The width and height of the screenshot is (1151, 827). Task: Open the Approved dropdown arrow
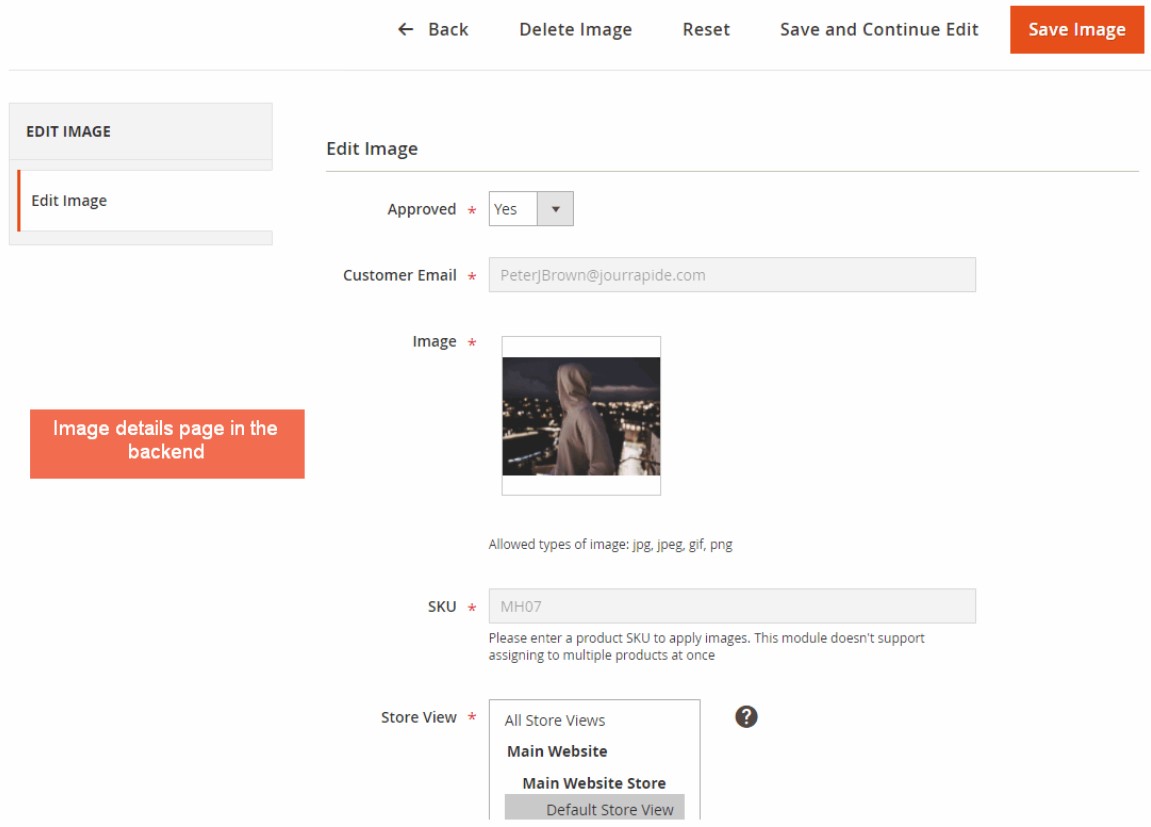tap(555, 209)
